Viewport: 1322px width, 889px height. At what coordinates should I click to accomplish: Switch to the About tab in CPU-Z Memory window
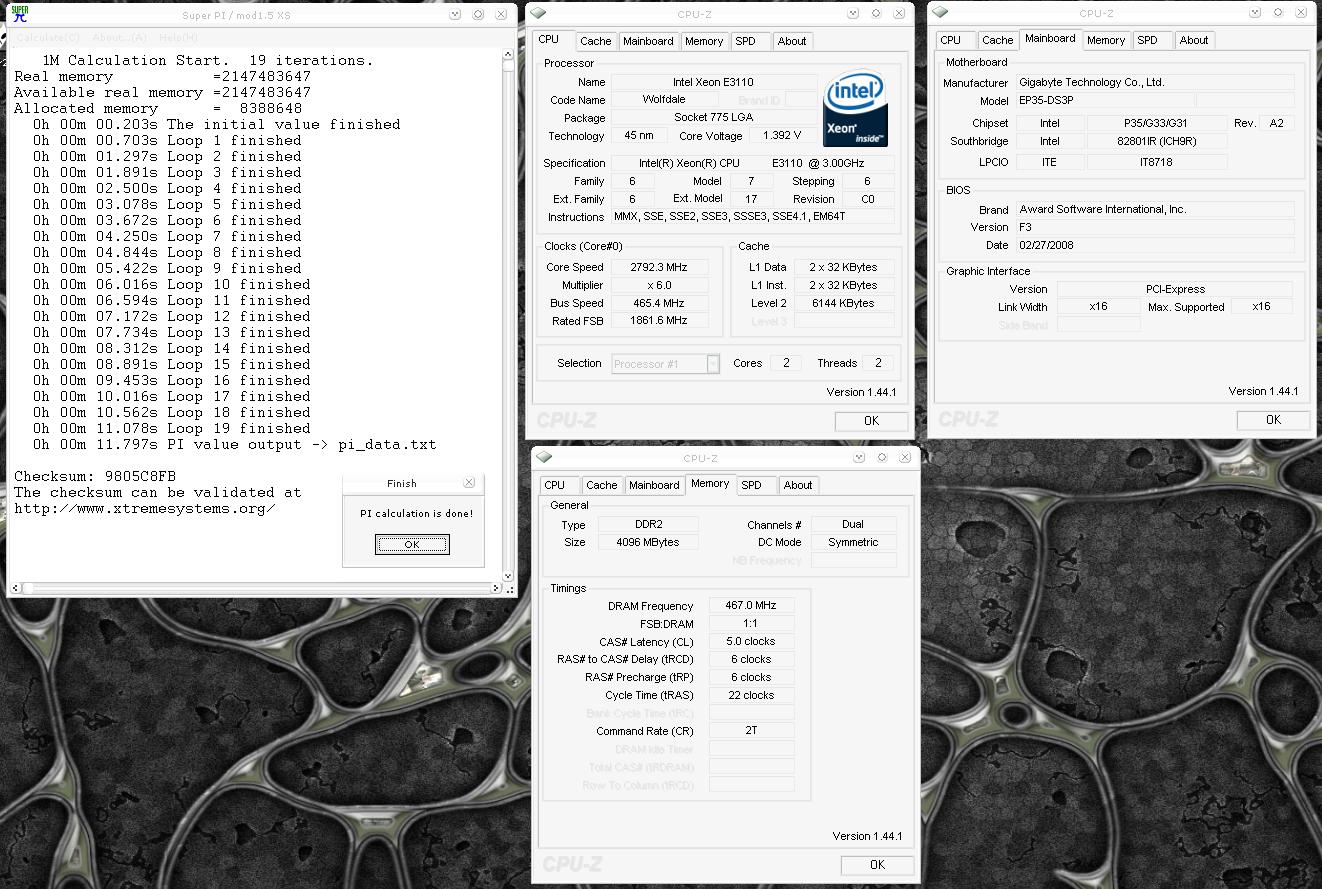tap(798, 485)
